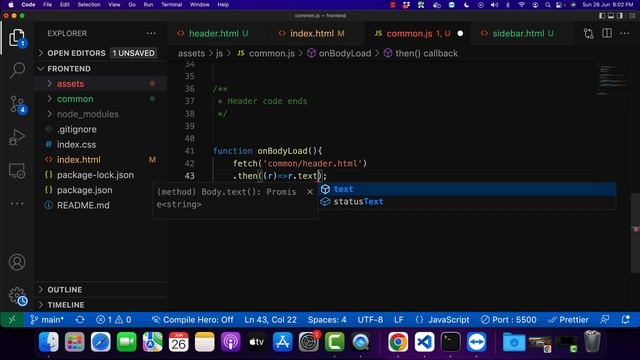
Task: Open the Explorer view icon
Action: (17, 38)
